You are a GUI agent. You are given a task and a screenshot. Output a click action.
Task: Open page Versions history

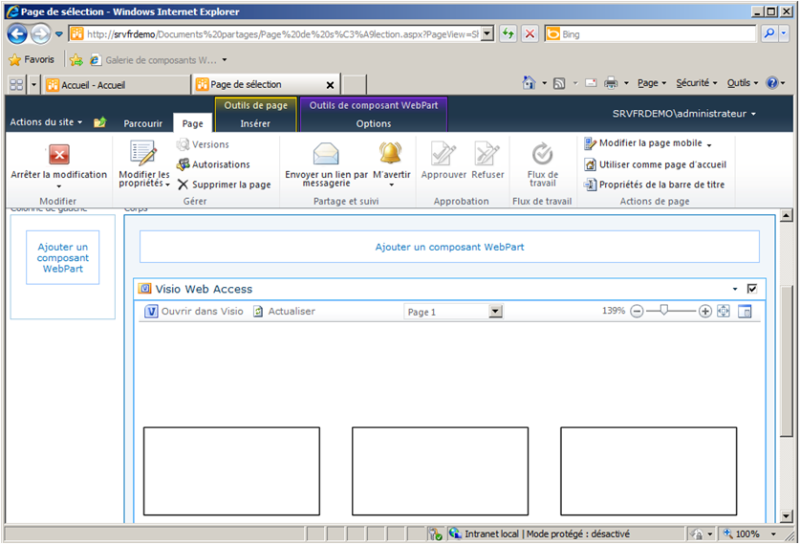point(203,144)
